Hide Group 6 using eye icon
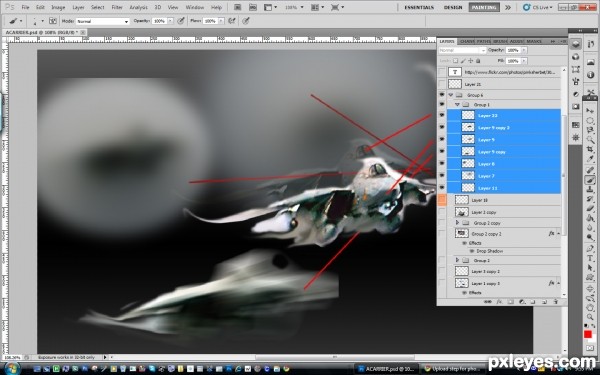600x375 pixels. click(442, 95)
